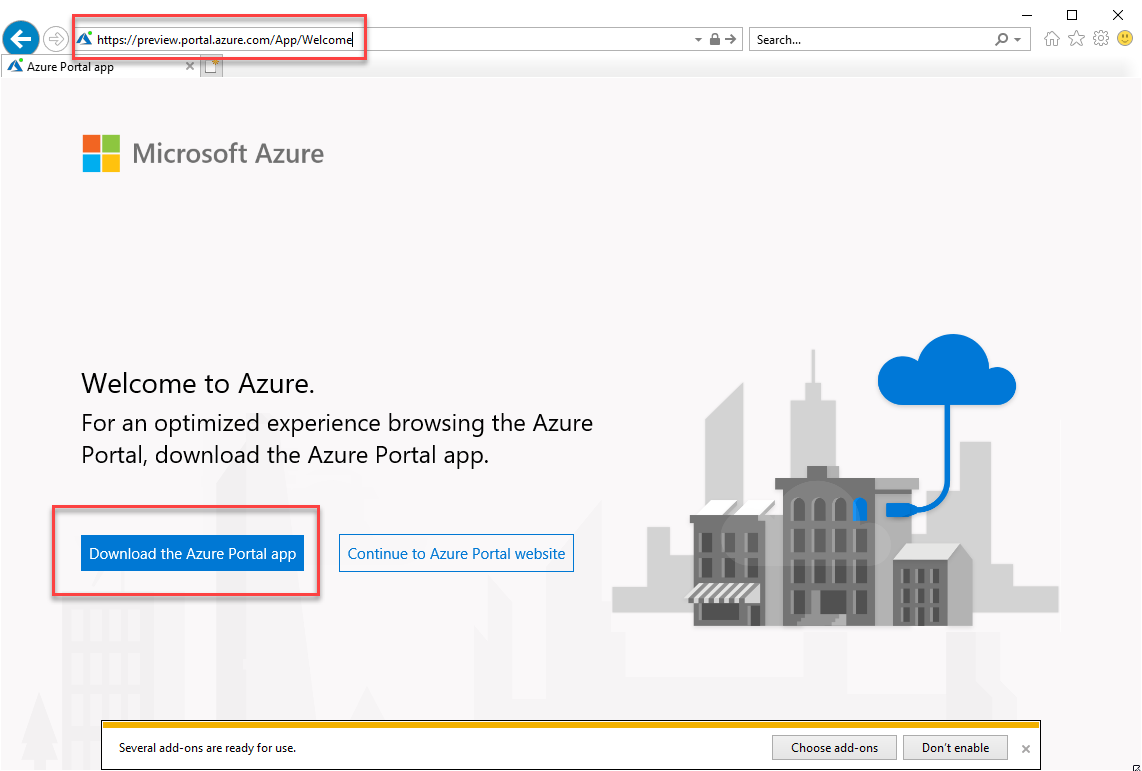Open Favorites with the star icon
This screenshot has height=771, width=1142.
(1076, 39)
